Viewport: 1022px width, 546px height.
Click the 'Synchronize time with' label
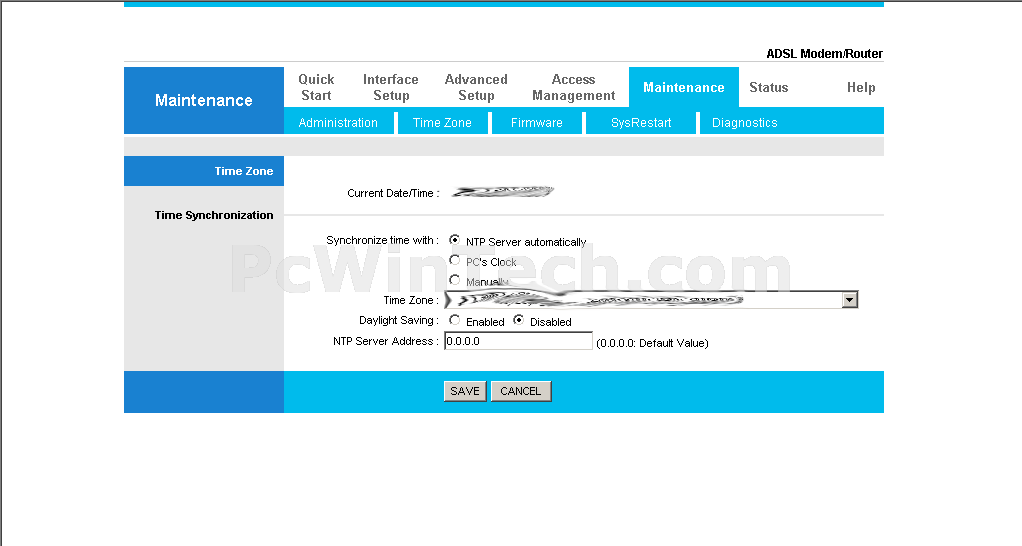point(382,240)
